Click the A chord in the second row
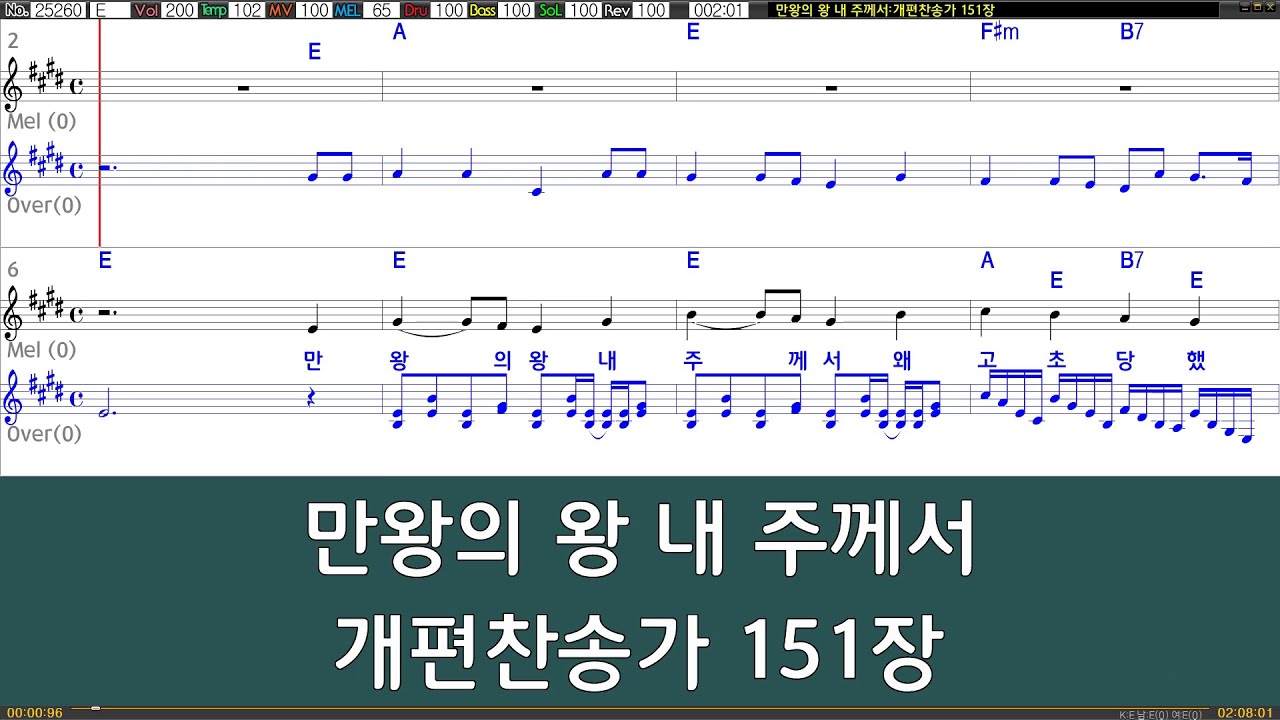This screenshot has height=720, width=1280. coord(988,261)
